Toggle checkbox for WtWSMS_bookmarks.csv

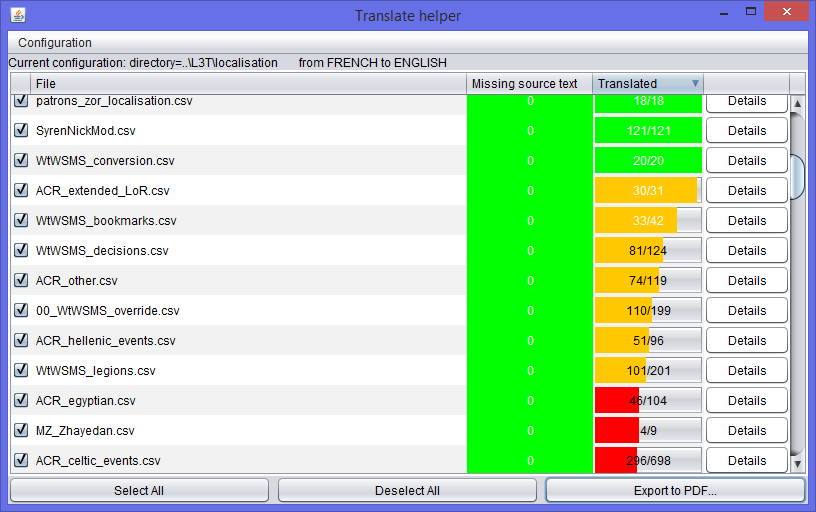click(x=20, y=221)
